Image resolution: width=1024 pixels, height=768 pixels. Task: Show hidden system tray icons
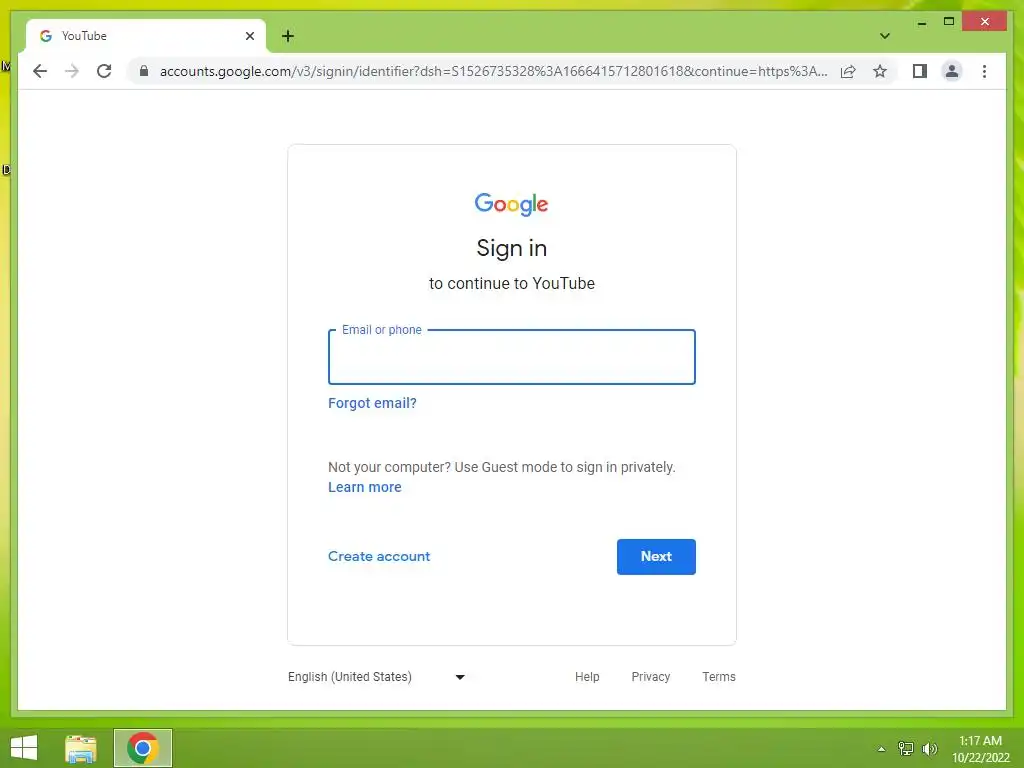[x=881, y=749]
